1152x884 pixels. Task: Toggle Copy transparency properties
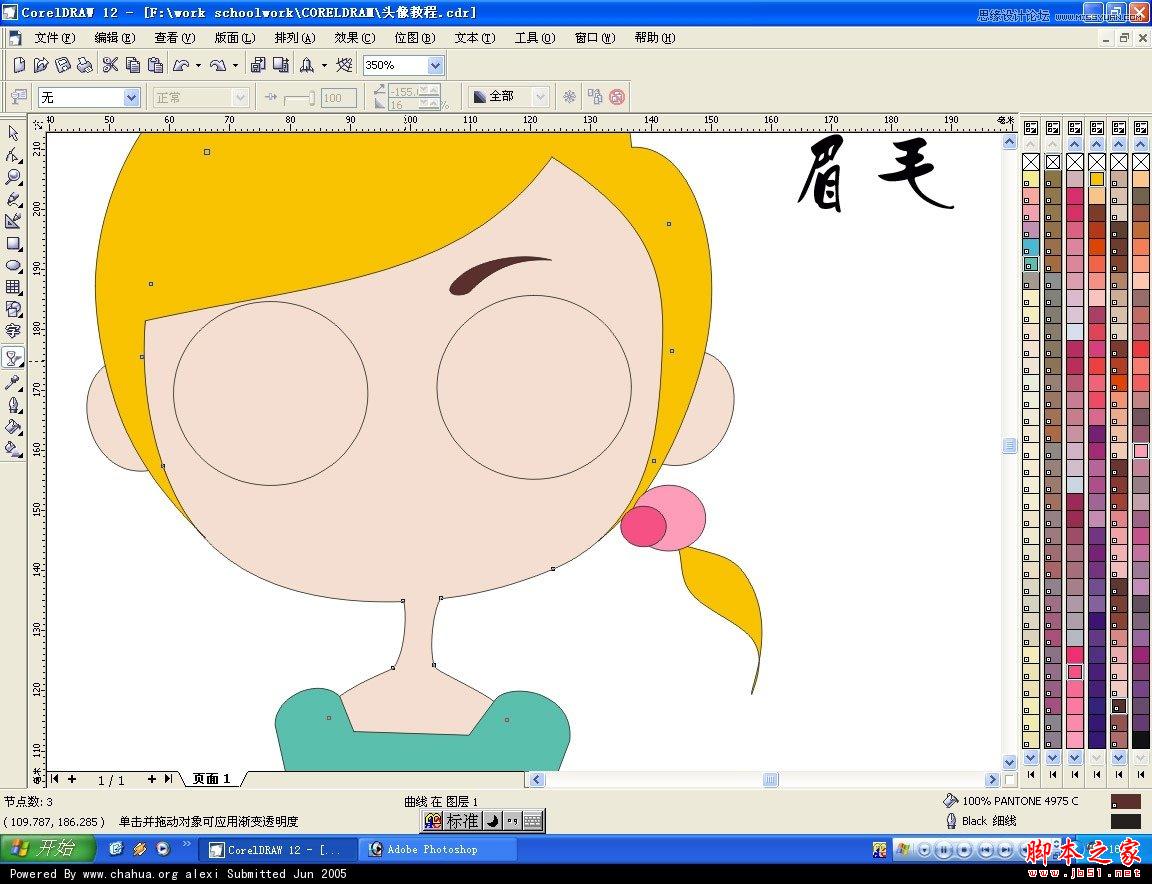(593, 97)
